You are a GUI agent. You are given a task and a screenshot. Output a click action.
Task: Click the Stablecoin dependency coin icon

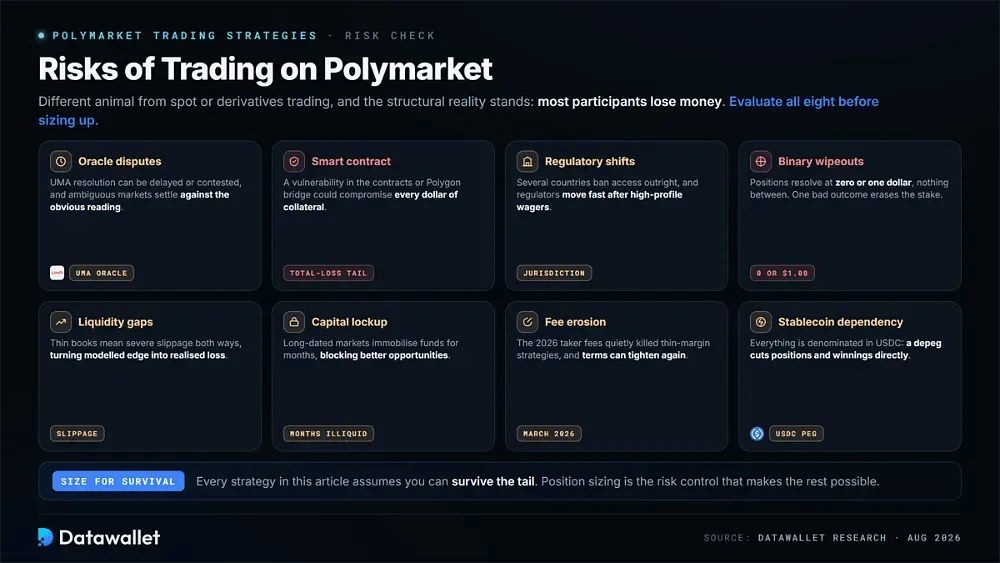761,322
